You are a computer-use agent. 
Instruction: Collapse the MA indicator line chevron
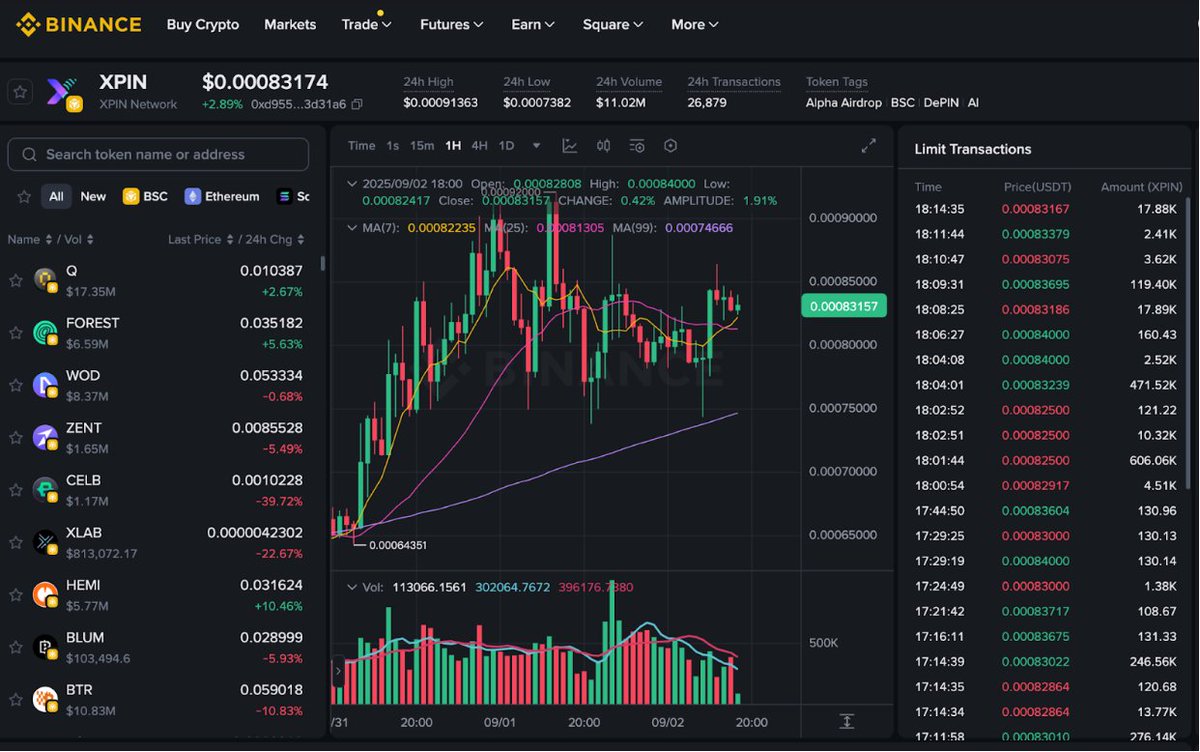click(x=352, y=228)
